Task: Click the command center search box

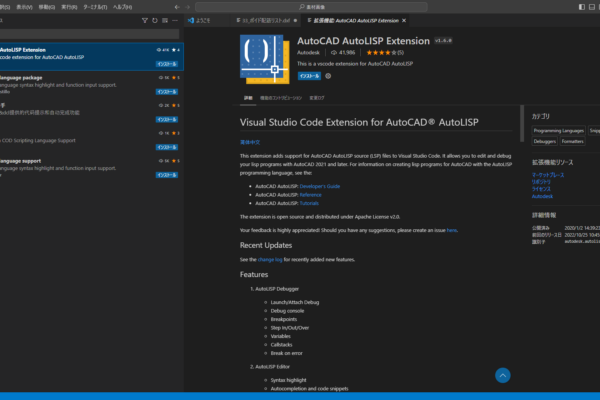Action: click(311, 7)
